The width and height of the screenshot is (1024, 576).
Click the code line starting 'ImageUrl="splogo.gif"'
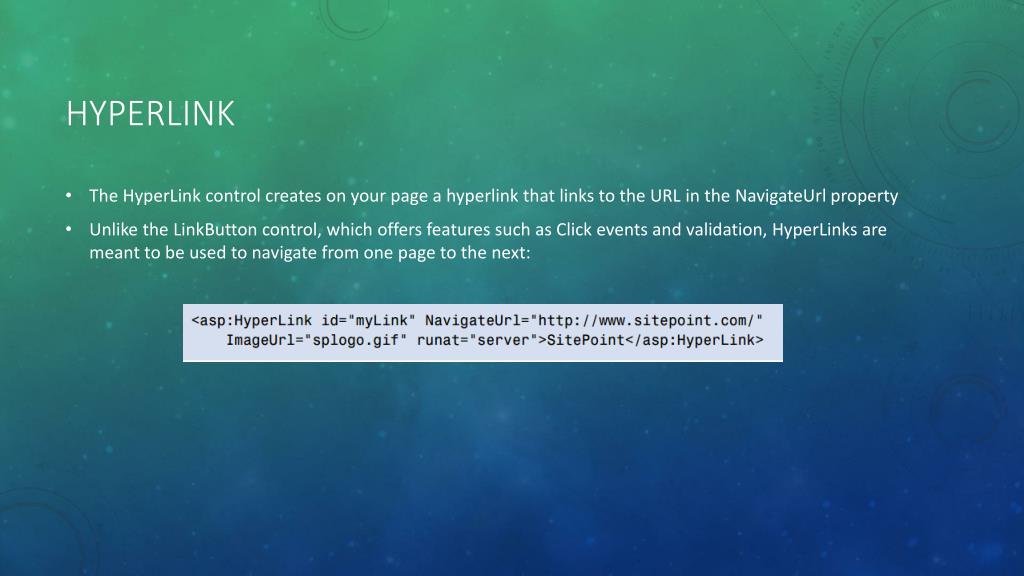click(x=494, y=340)
